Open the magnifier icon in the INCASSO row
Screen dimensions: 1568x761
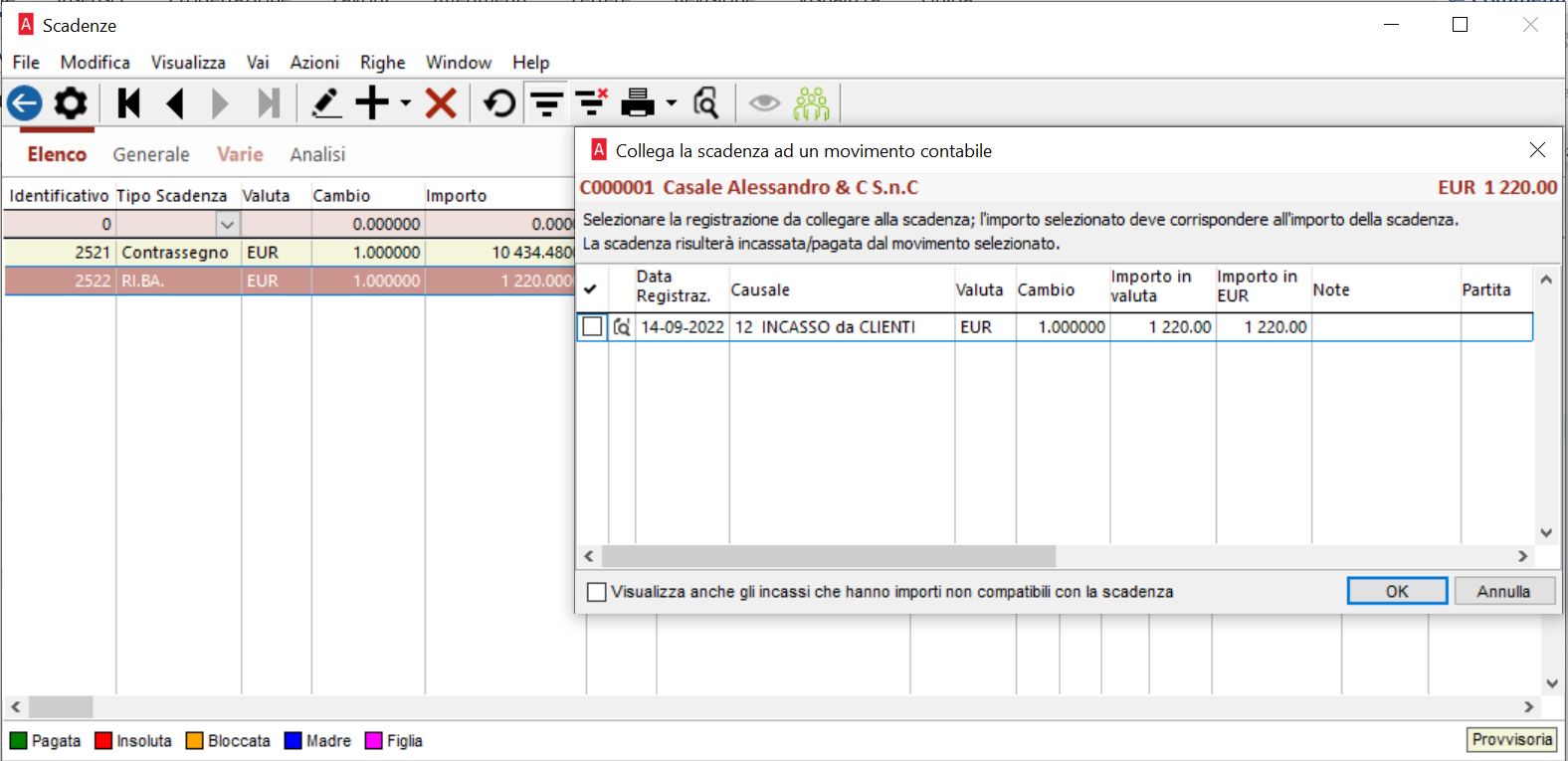point(622,327)
